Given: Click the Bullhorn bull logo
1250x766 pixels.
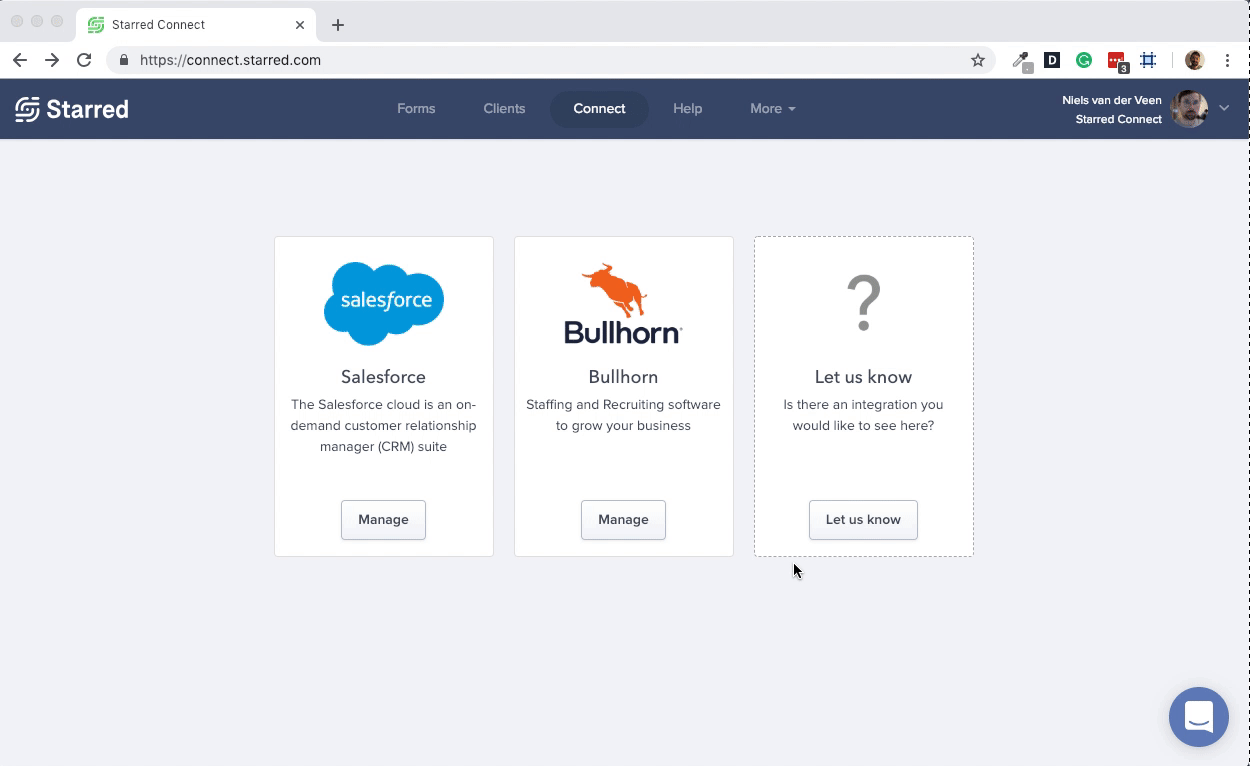Looking at the screenshot, I should coord(623,304).
